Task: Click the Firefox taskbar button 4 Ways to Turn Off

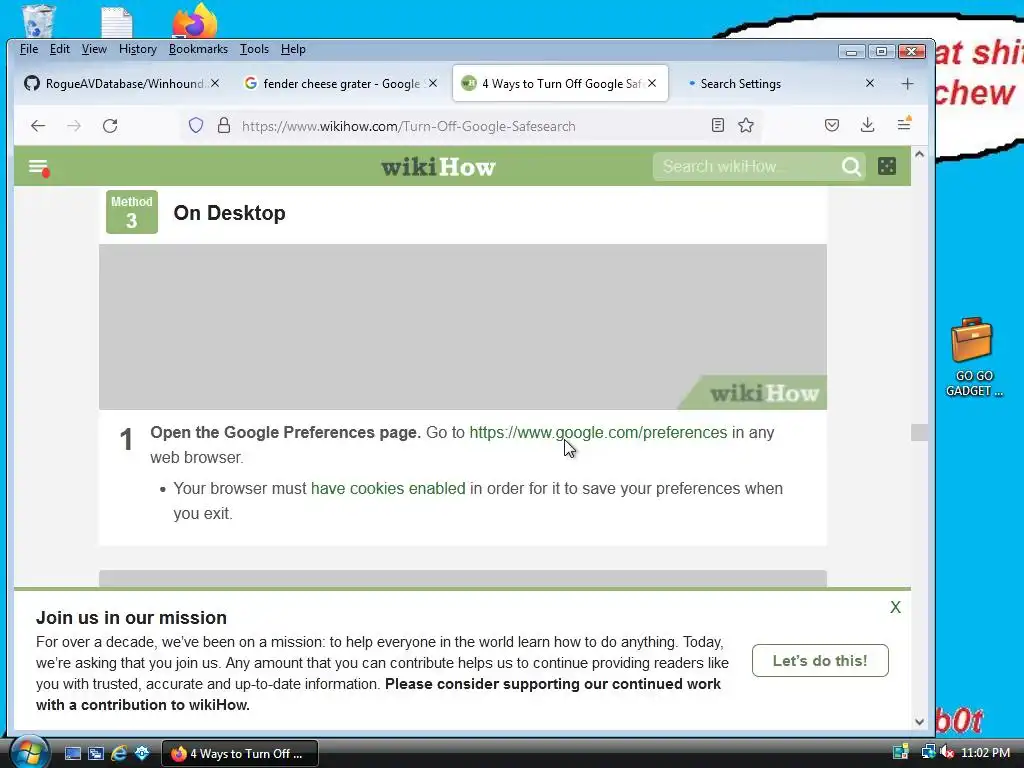Action: pyautogui.click(x=240, y=754)
